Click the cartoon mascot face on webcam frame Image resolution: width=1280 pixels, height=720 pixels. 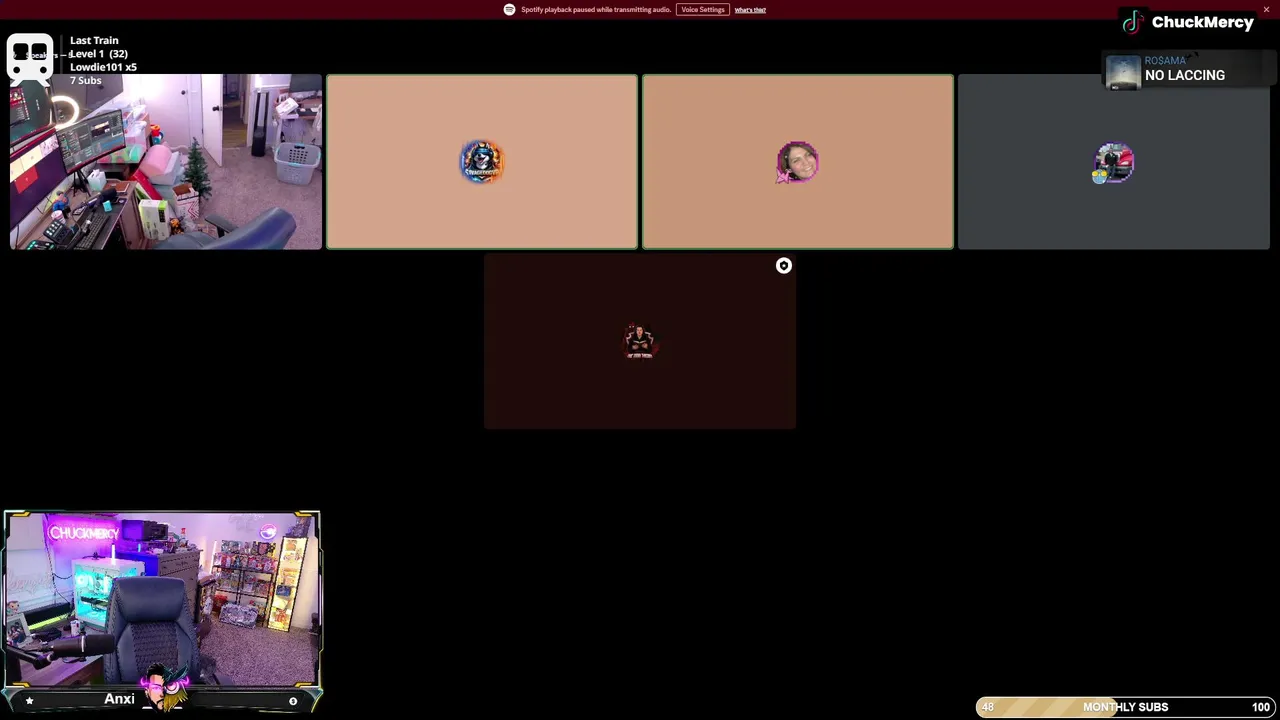(165, 686)
